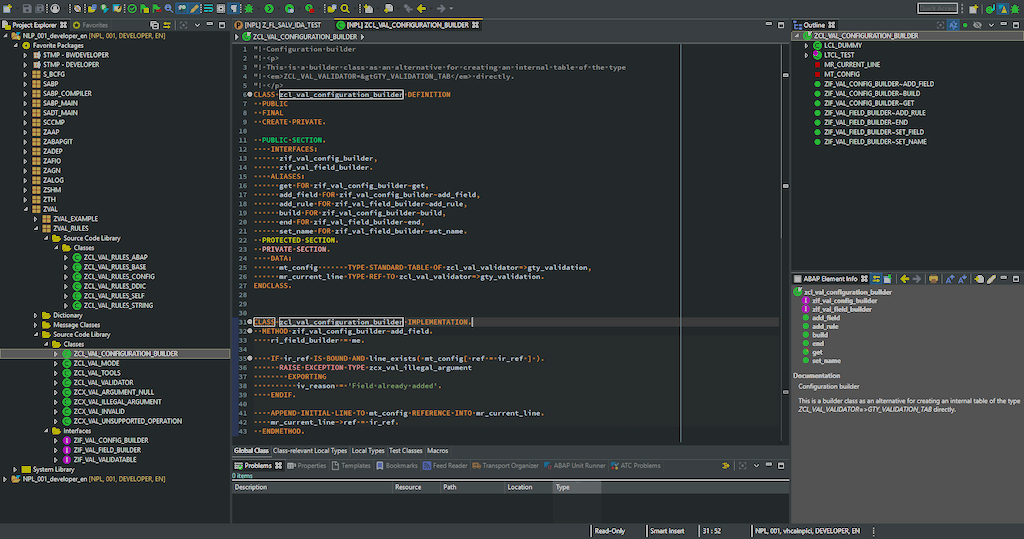Open the Test Classes tab below the editor
Screen dimensions: 1024x539
click(x=407, y=451)
